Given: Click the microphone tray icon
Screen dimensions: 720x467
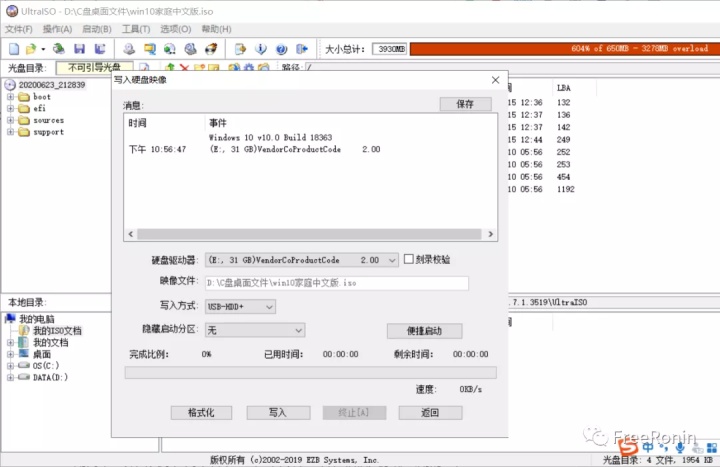Looking at the screenshot, I should [680, 448].
